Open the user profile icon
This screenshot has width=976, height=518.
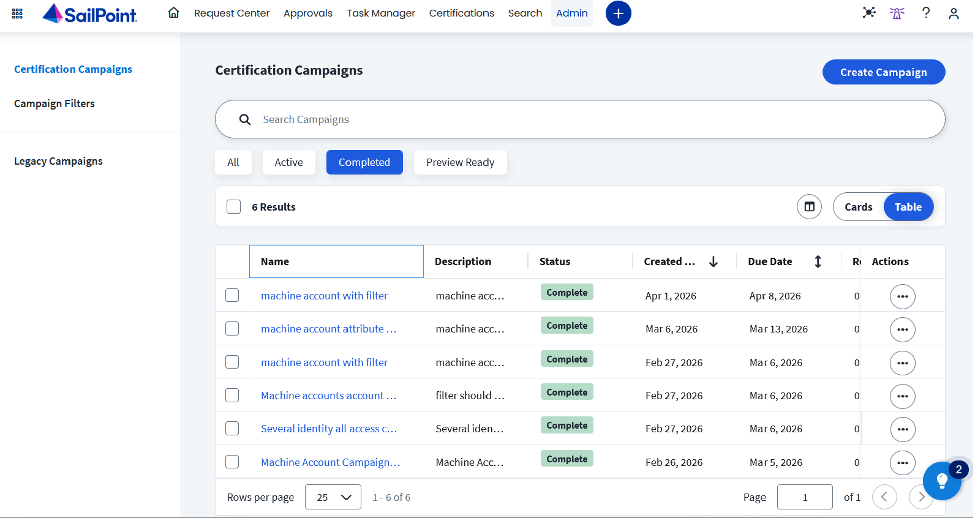point(953,13)
